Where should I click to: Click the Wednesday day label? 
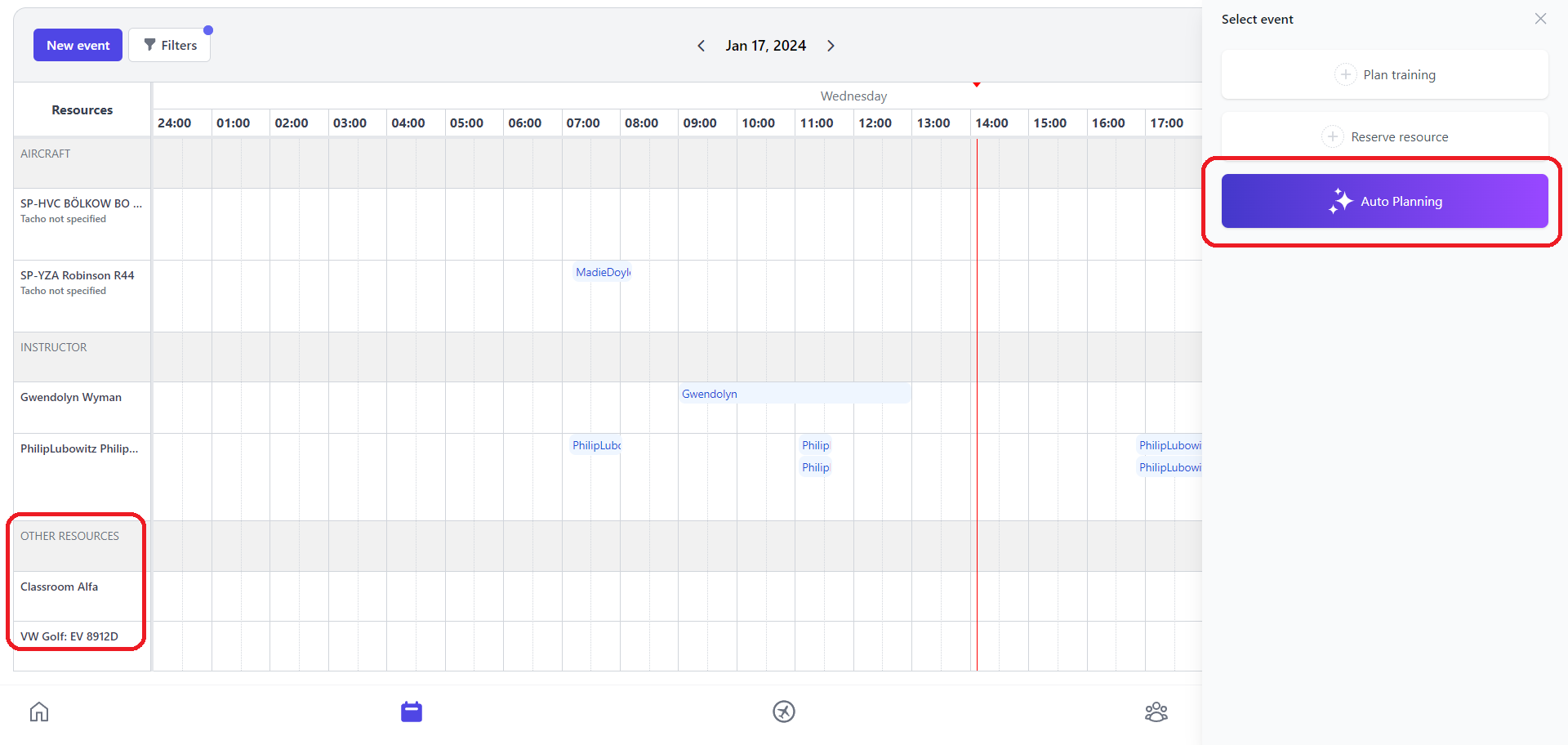click(x=853, y=96)
